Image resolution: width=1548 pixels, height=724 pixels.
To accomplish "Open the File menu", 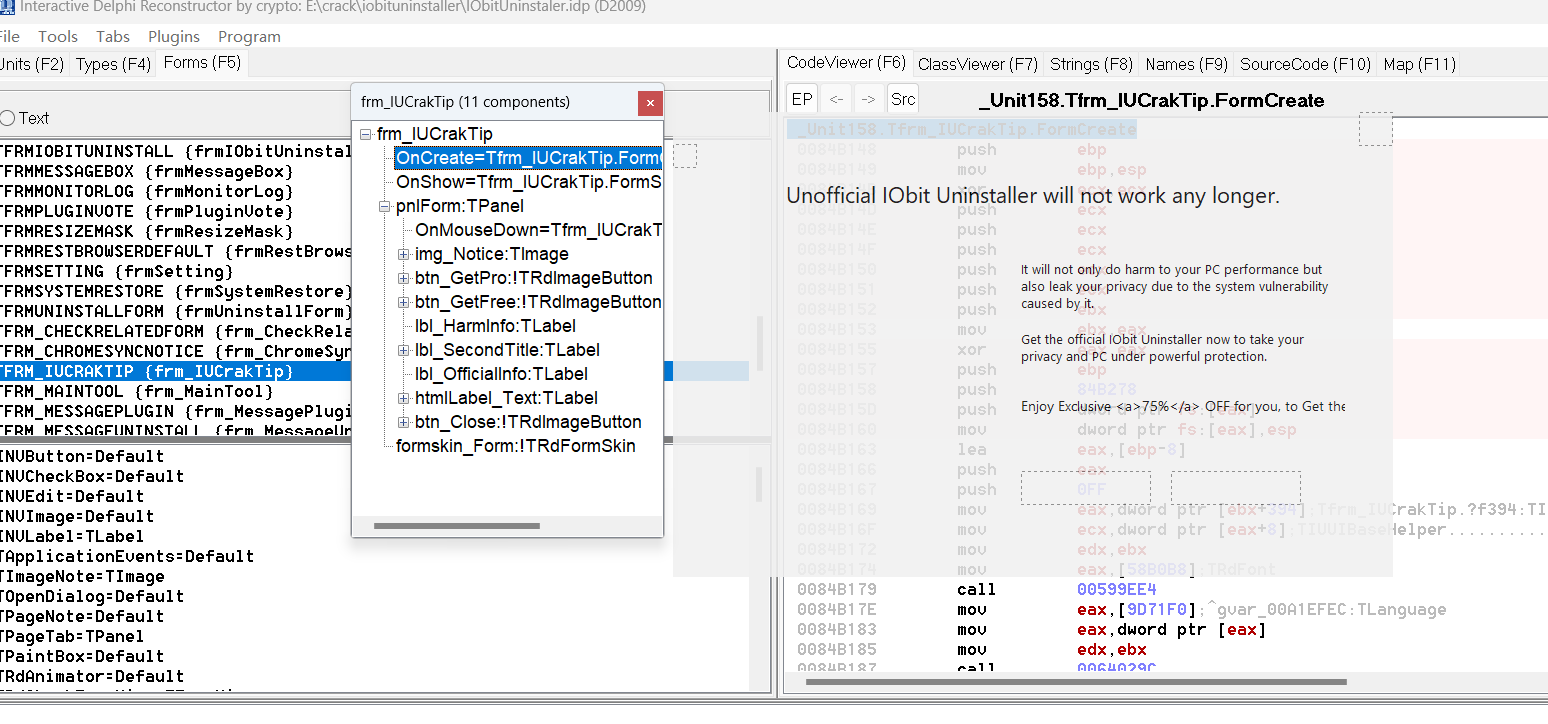I will pos(9,36).
